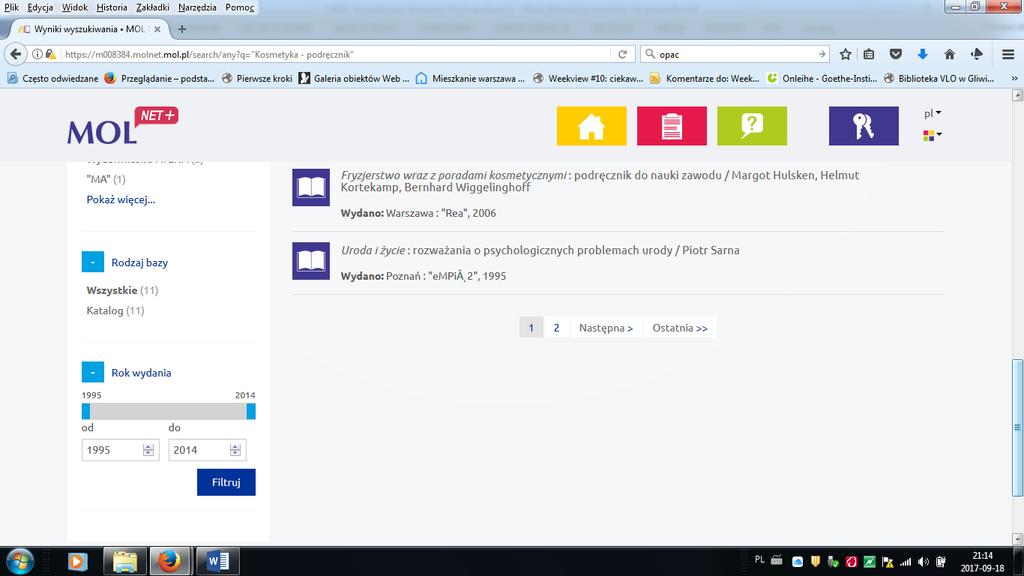
Task: Show more bookmarks with the chevron
Action: (1014, 78)
